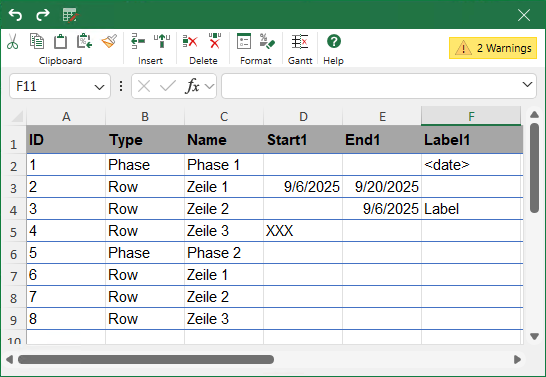Select column F header

pyautogui.click(x=471, y=117)
